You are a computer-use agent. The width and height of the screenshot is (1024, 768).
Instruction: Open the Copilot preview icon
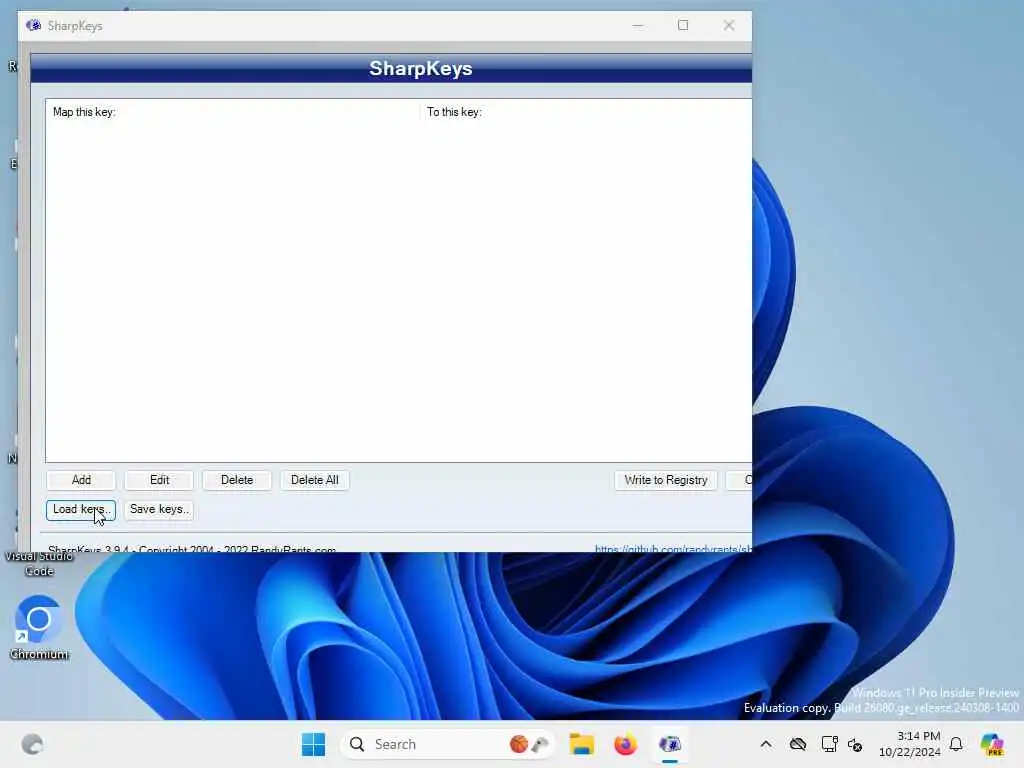[992, 744]
